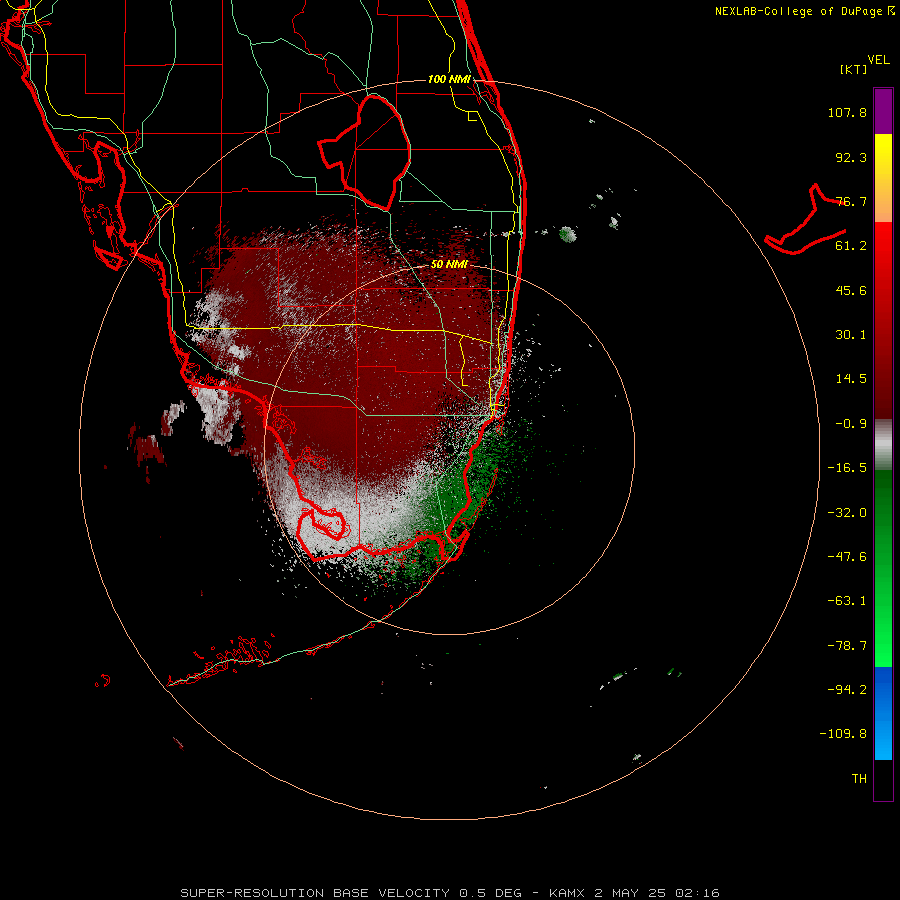Select the 76.7 legend value
Viewport: 900px width, 900px height.
pos(851,201)
